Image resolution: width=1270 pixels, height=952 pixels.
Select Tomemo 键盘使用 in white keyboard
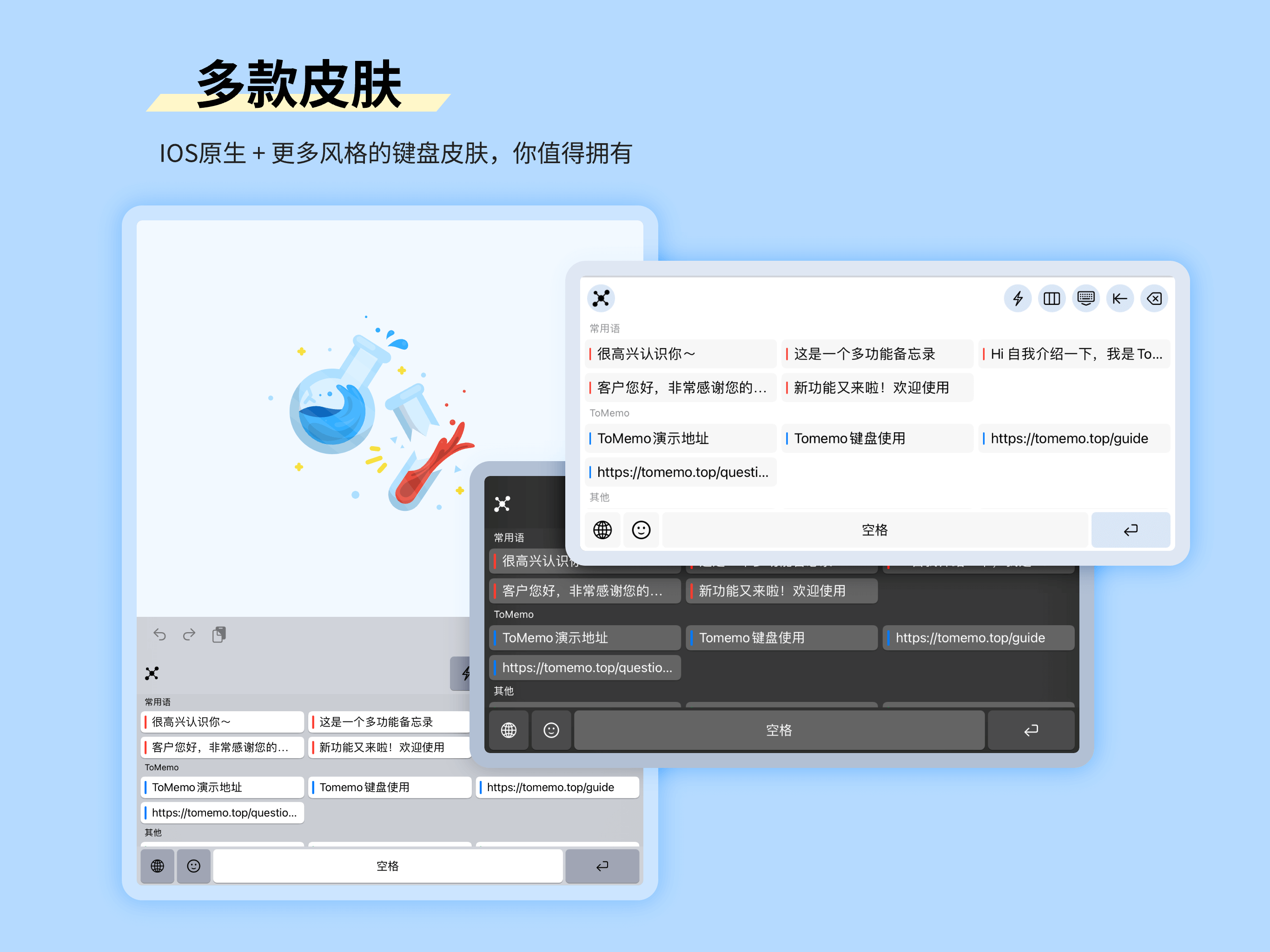point(877,438)
